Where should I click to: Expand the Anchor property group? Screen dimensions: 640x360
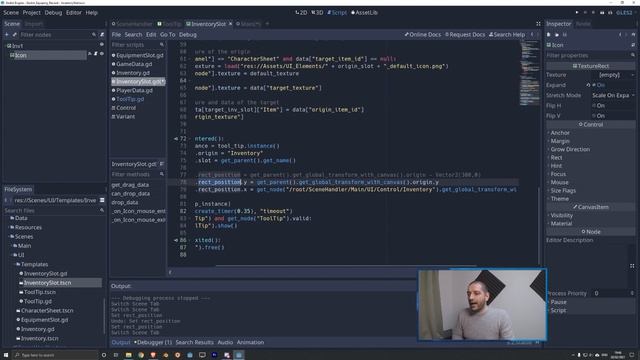(x=560, y=133)
